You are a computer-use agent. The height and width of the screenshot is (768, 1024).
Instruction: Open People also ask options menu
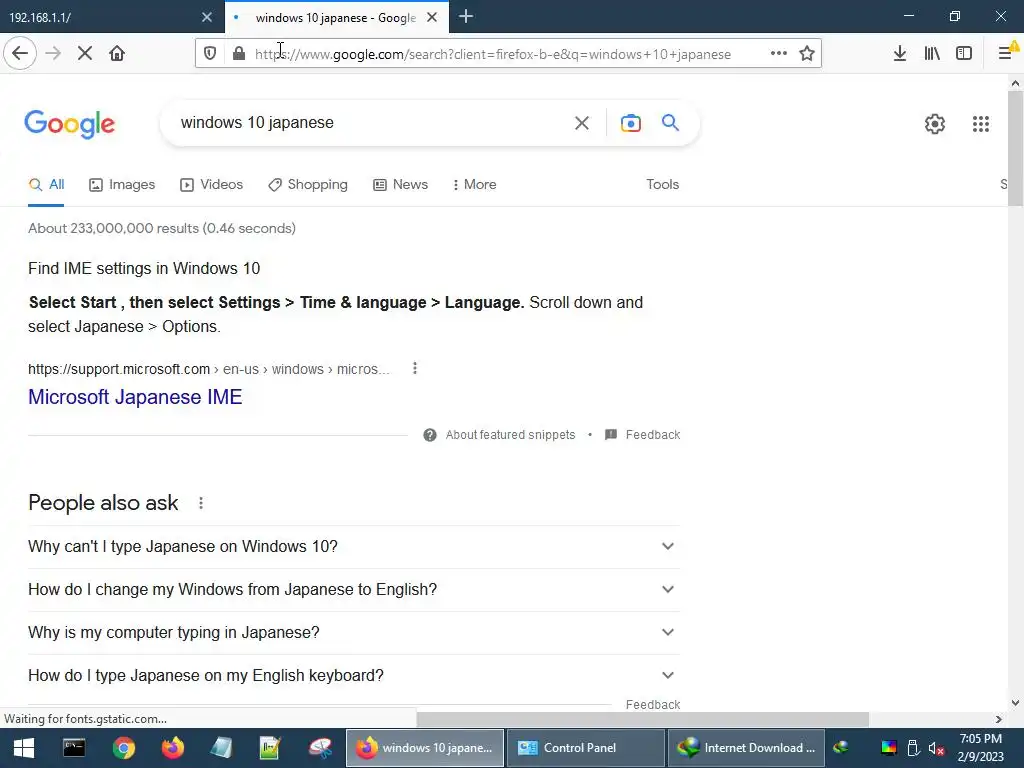click(x=201, y=503)
